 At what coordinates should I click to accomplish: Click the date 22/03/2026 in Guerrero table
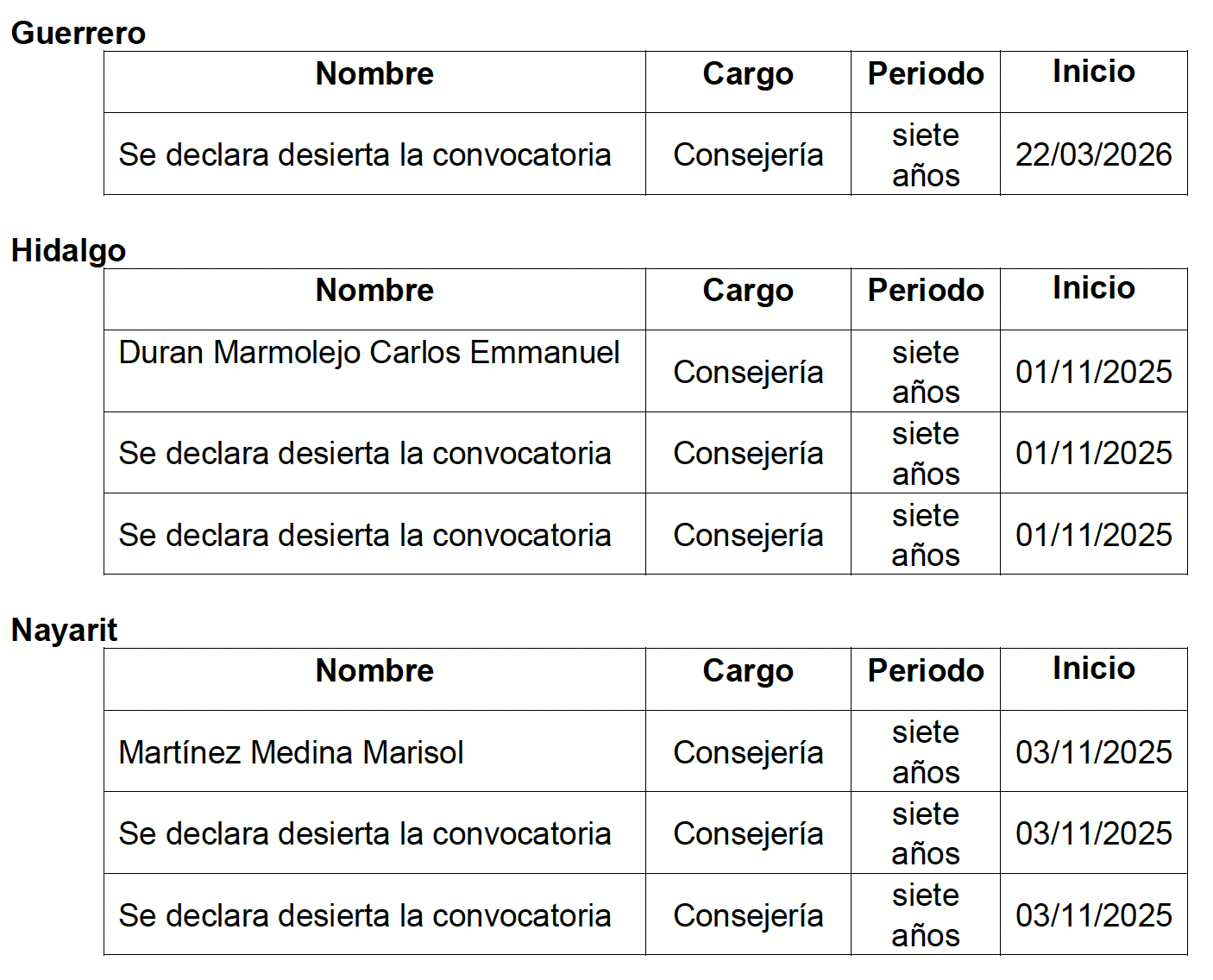coord(1093,154)
